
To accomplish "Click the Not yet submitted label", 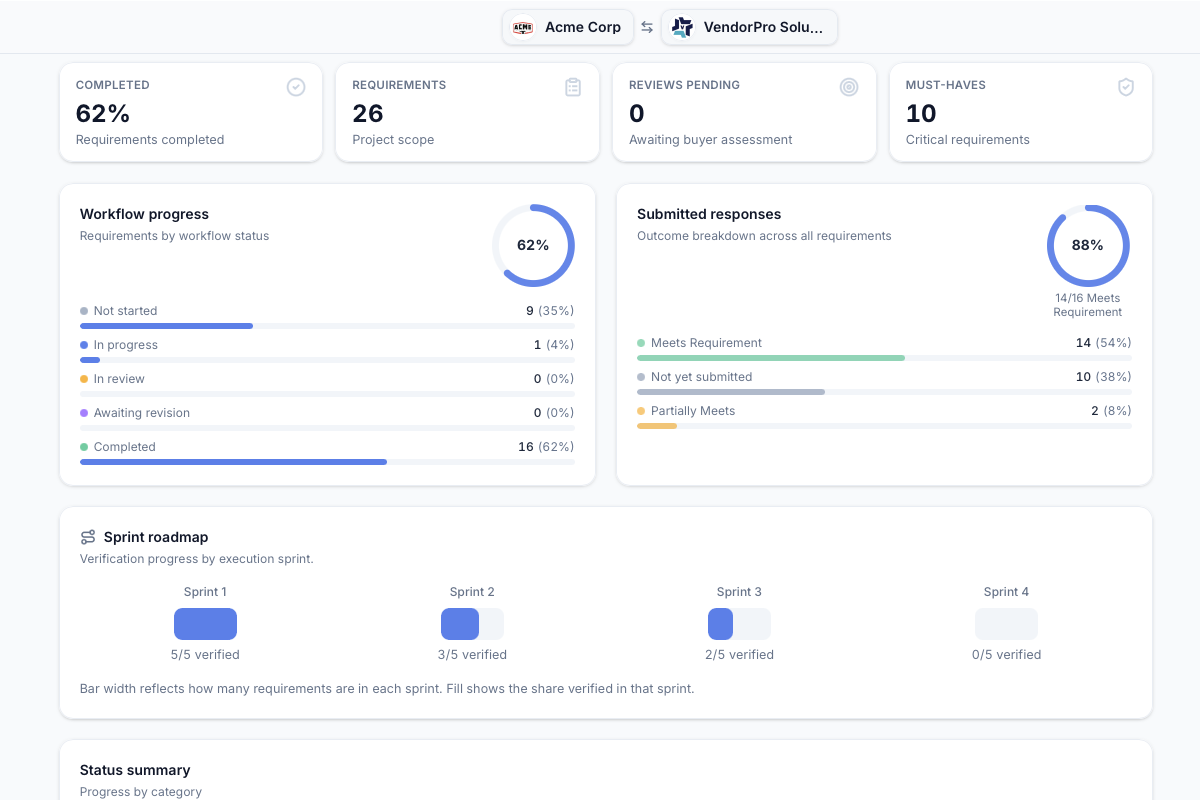I will click(x=701, y=377).
